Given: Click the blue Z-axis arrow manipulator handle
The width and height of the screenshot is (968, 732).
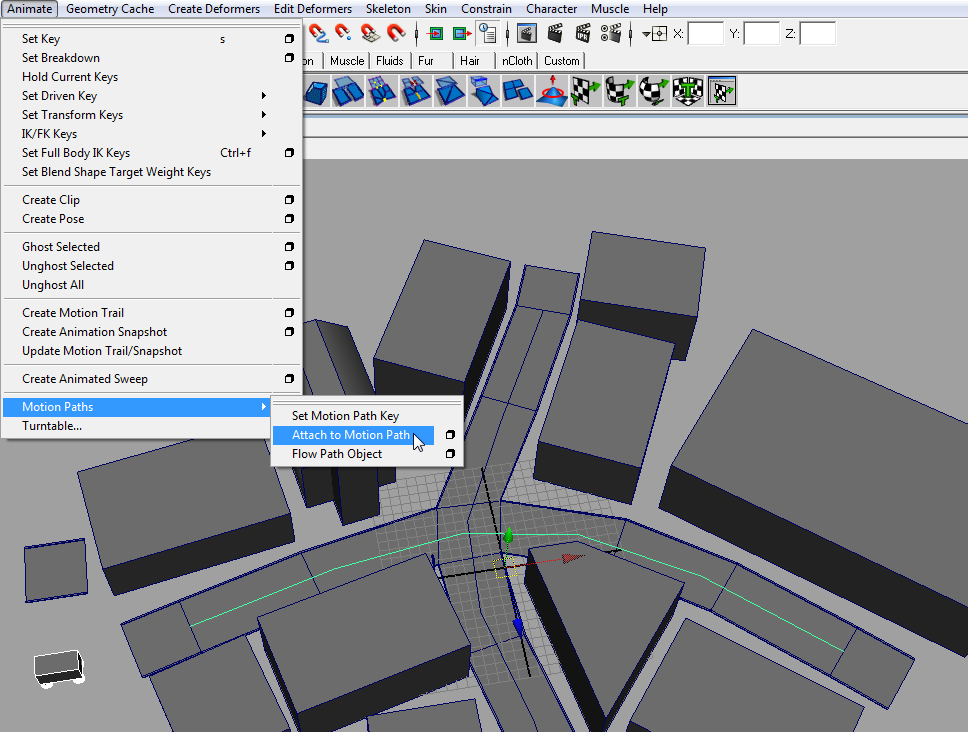Looking at the screenshot, I should [518, 623].
